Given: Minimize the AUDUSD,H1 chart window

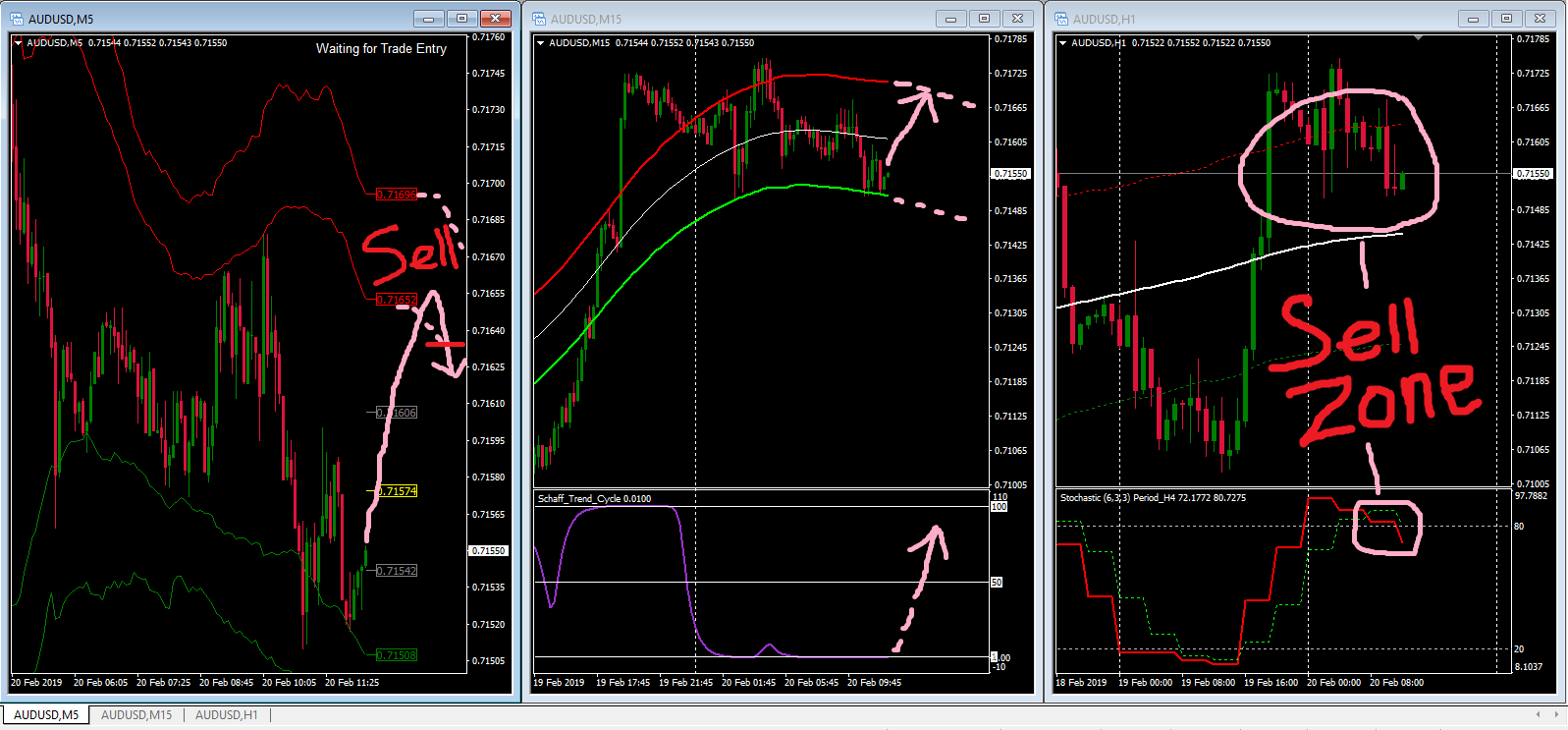Looking at the screenshot, I should [1473, 19].
